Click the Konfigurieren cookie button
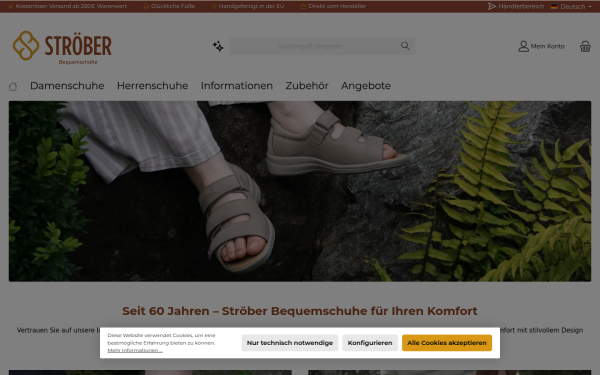600x375 pixels. pyautogui.click(x=370, y=343)
